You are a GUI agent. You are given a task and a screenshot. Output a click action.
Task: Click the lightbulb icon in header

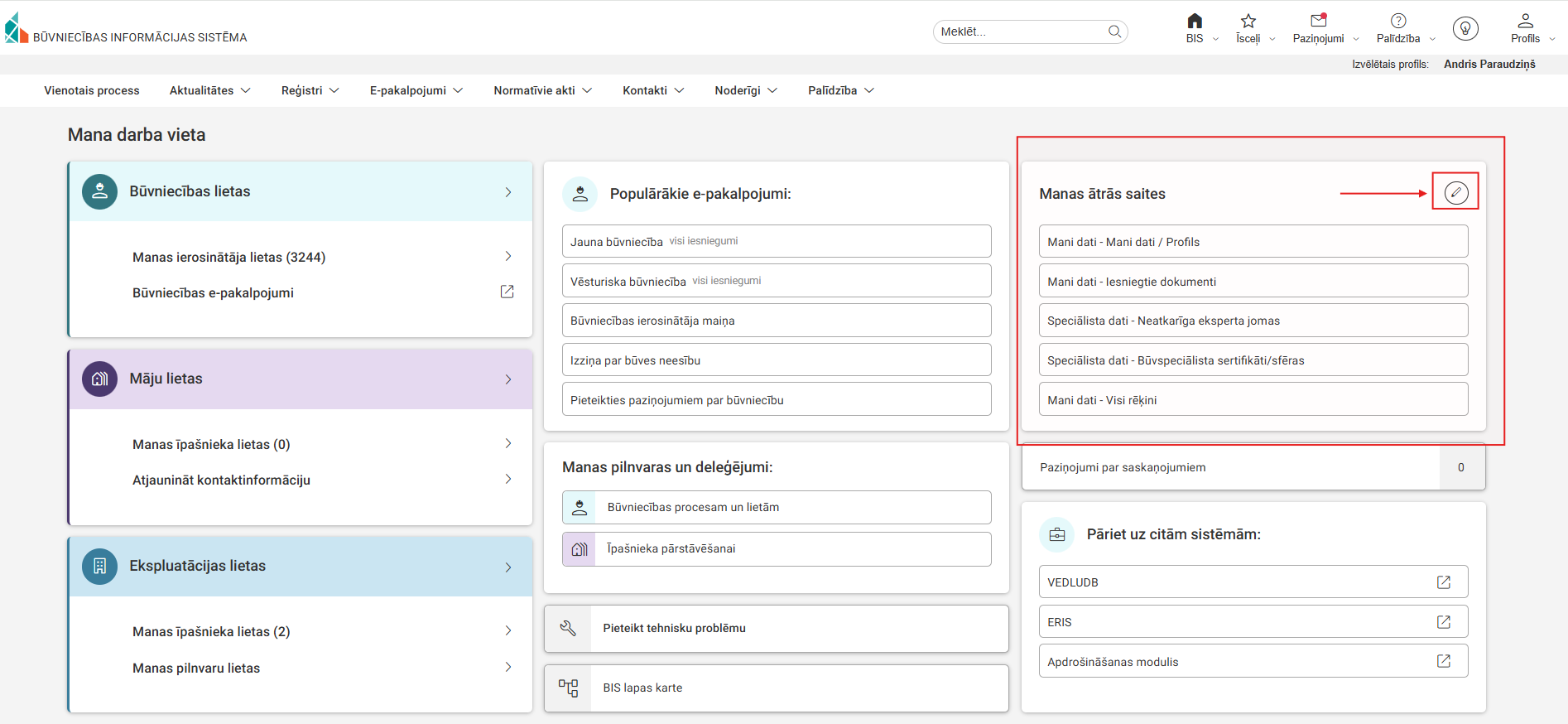pos(1465,29)
